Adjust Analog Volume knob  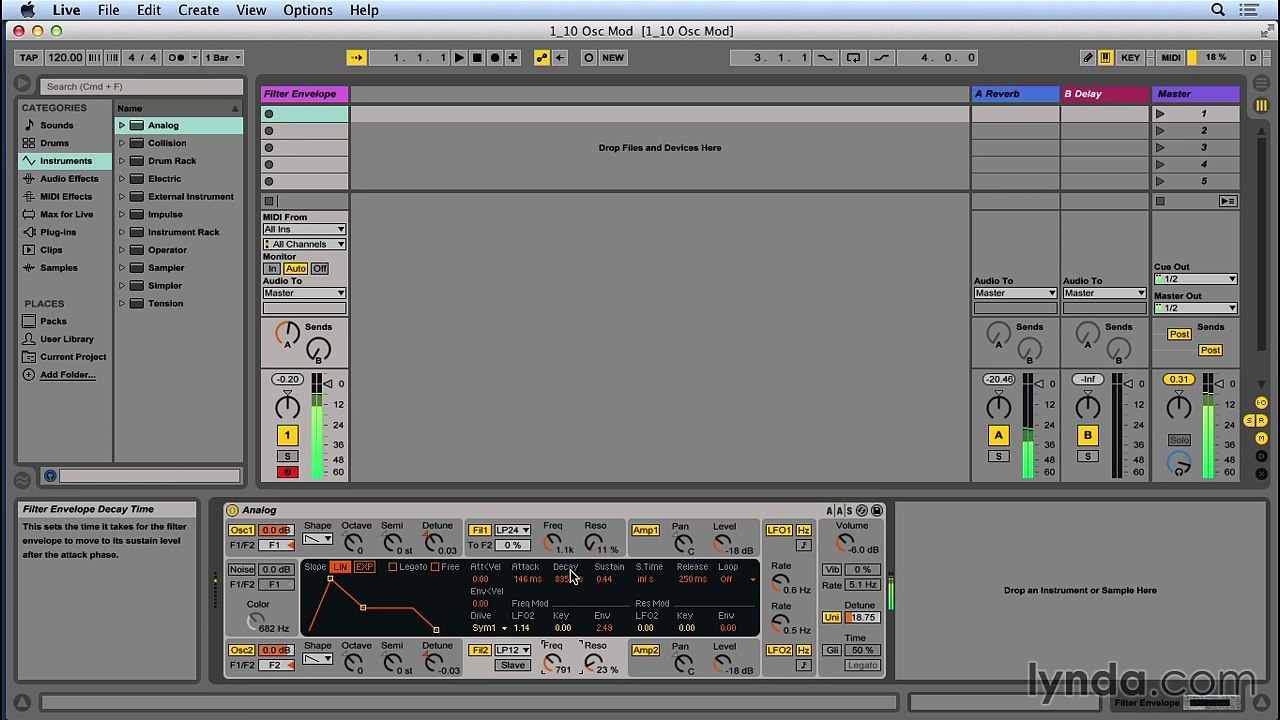pos(845,543)
